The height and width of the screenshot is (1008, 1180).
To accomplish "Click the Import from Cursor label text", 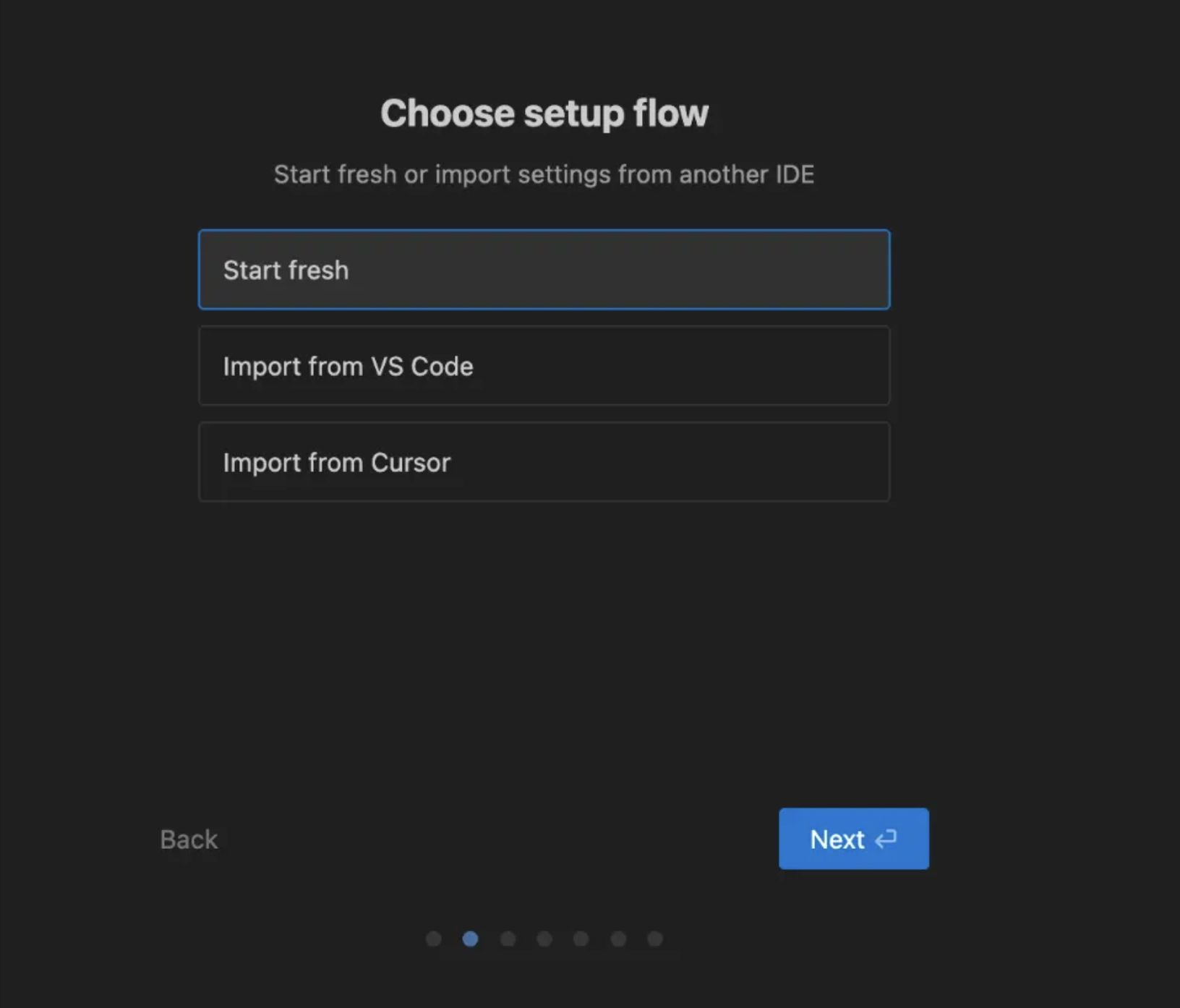I will (338, 462).
